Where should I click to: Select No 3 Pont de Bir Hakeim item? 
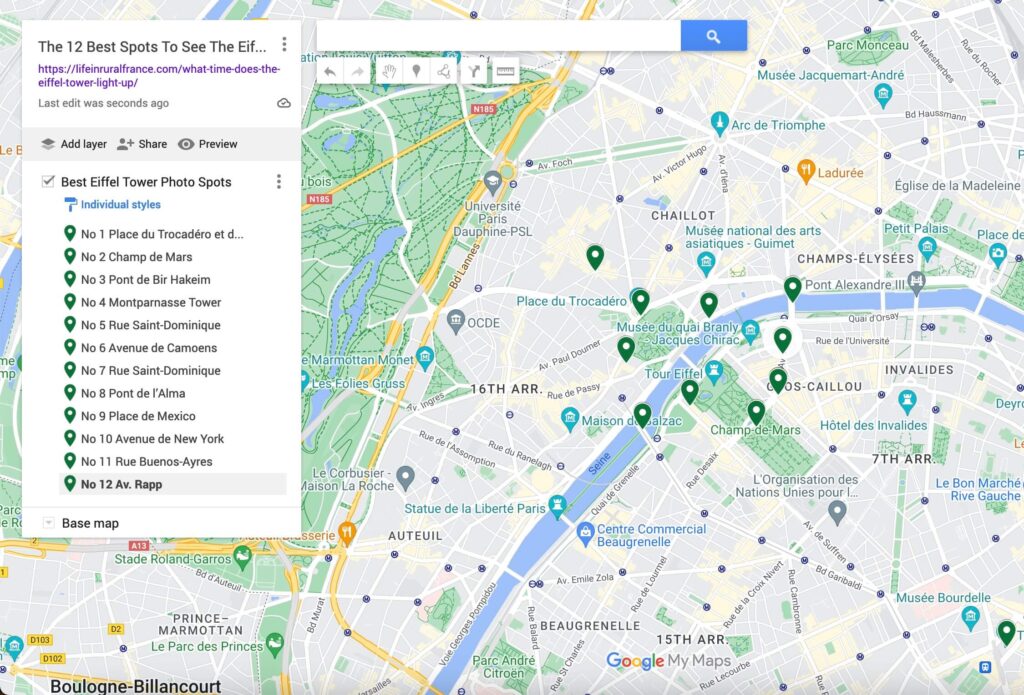click(x=172, y=280)
